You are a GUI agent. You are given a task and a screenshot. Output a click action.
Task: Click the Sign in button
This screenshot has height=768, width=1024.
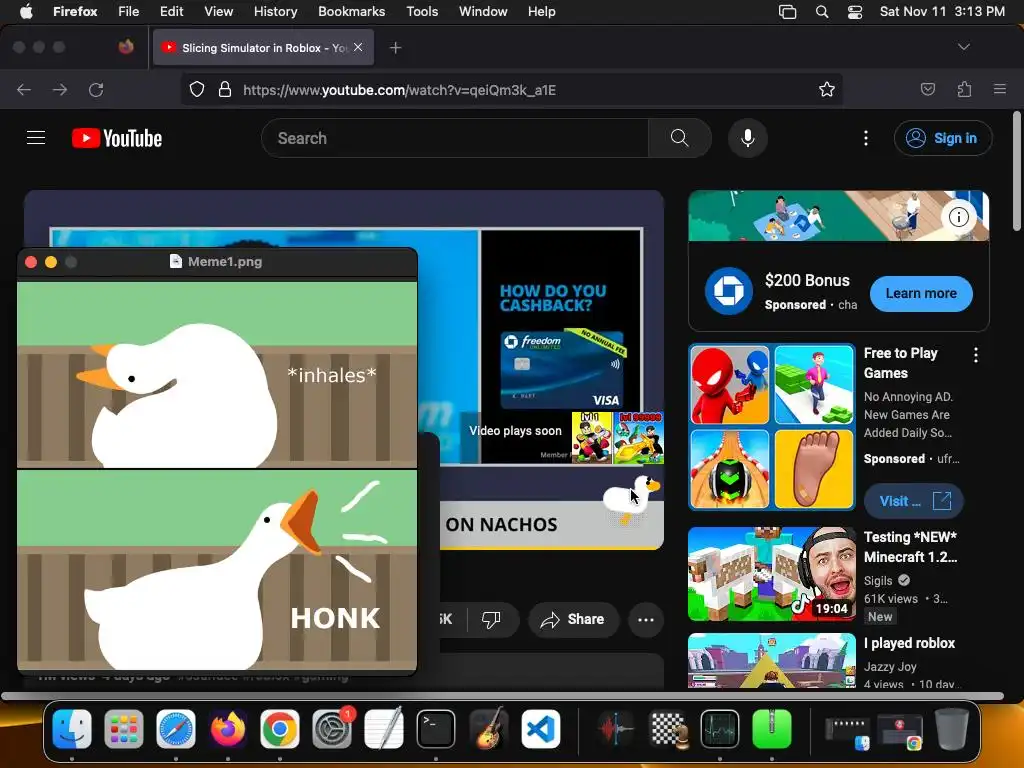coord(943,138)
